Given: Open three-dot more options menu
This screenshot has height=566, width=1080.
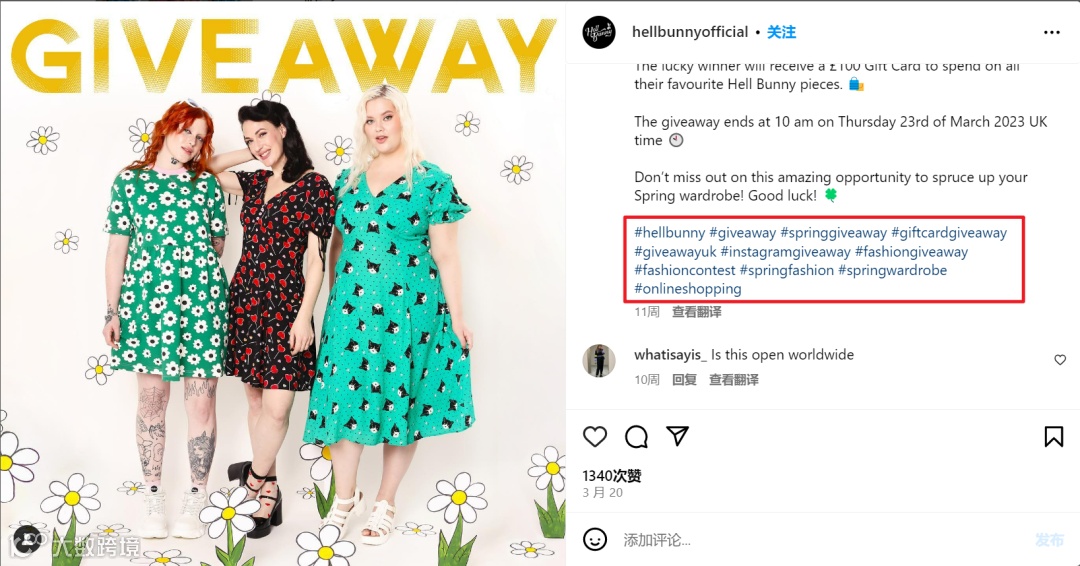Looking at the screenshot, I should pyautogui.click(x=1052, y=32).
